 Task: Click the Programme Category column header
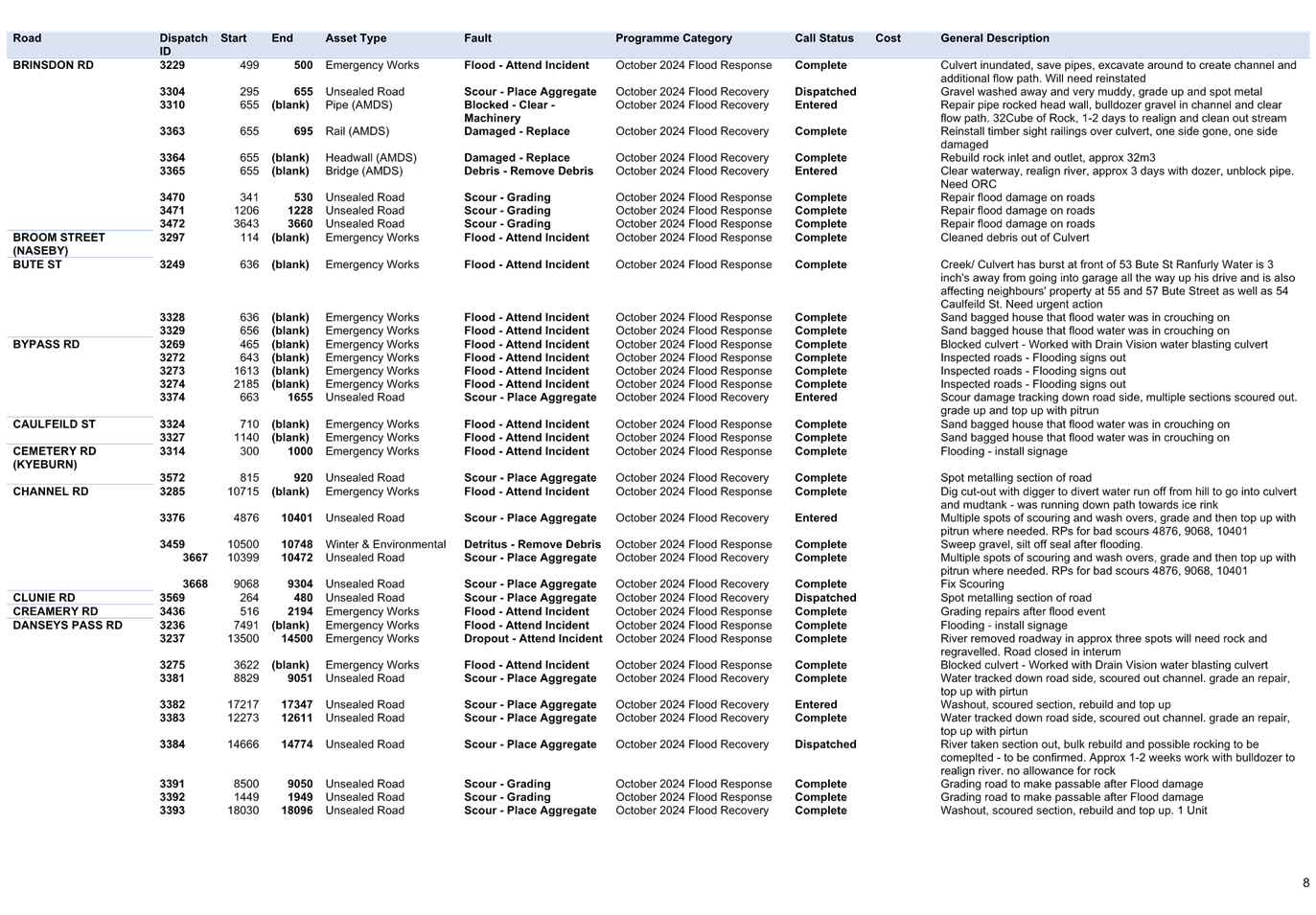click(674, 37)
